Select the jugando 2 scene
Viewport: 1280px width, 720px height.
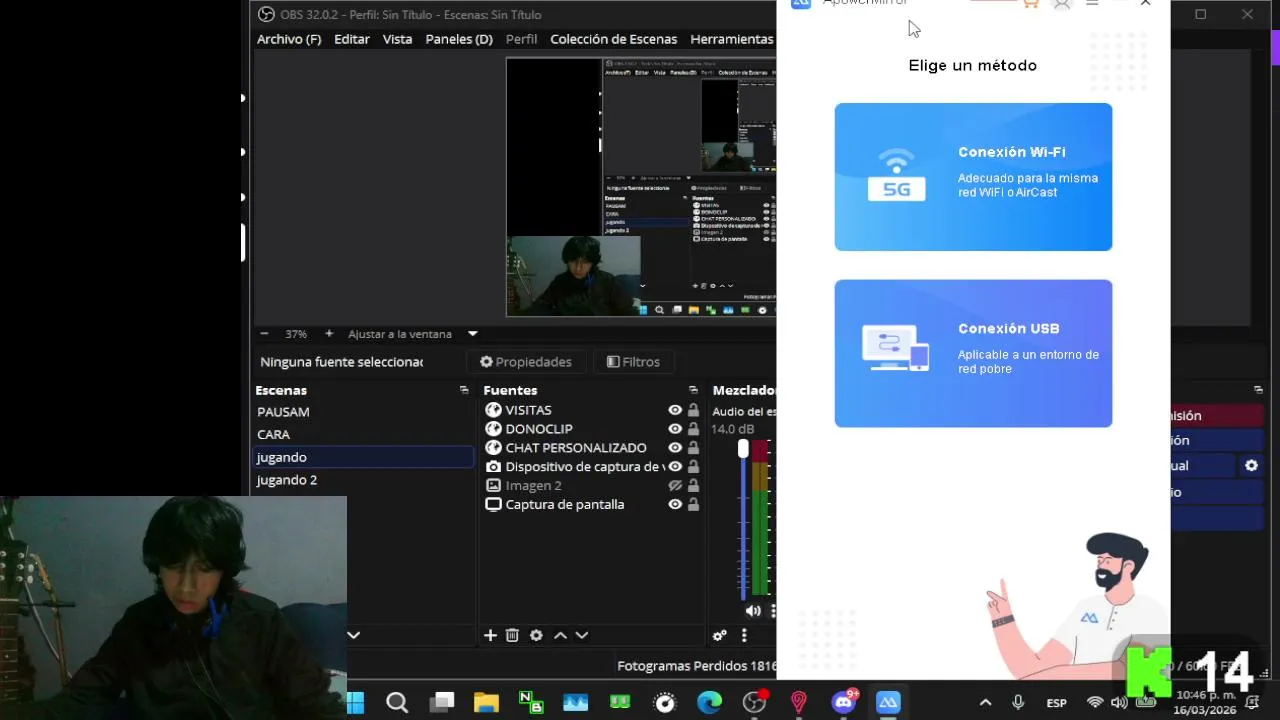363,480
